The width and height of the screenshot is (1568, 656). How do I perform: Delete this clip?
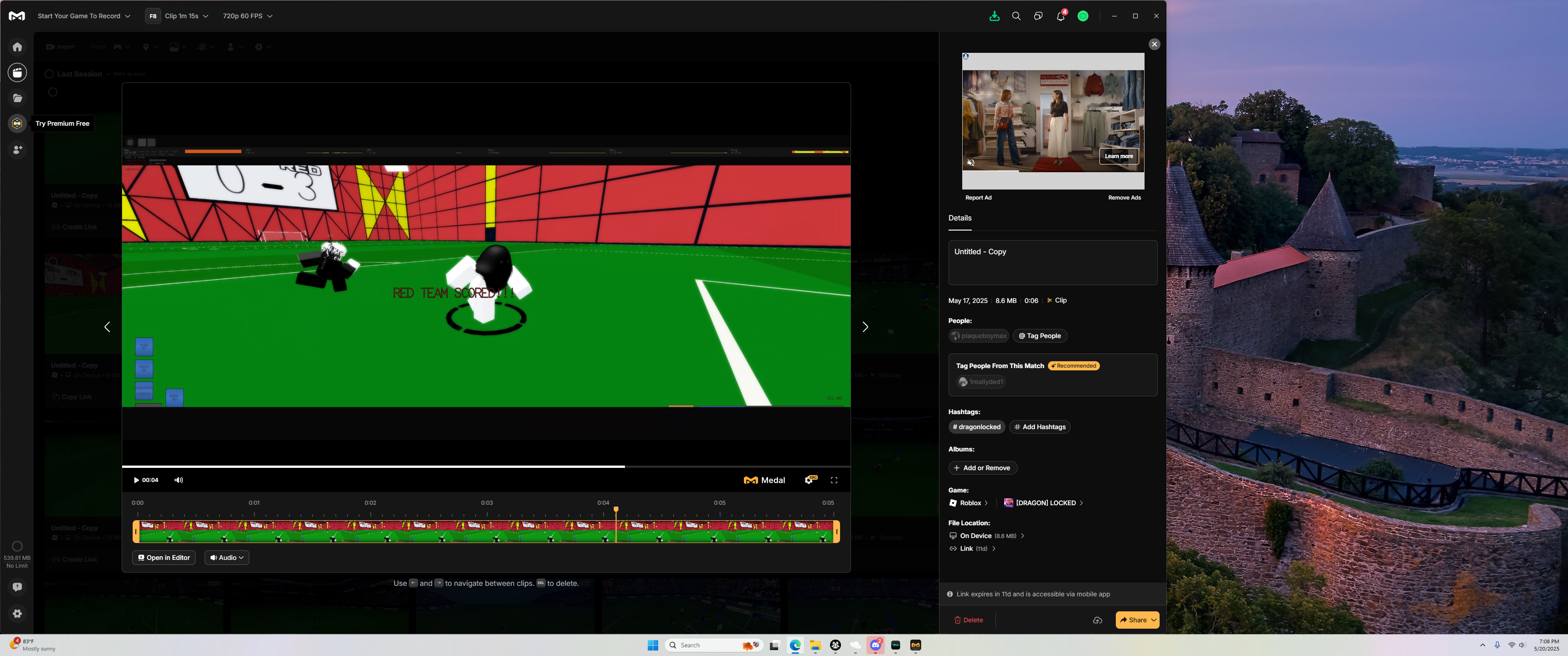point(969,620)
